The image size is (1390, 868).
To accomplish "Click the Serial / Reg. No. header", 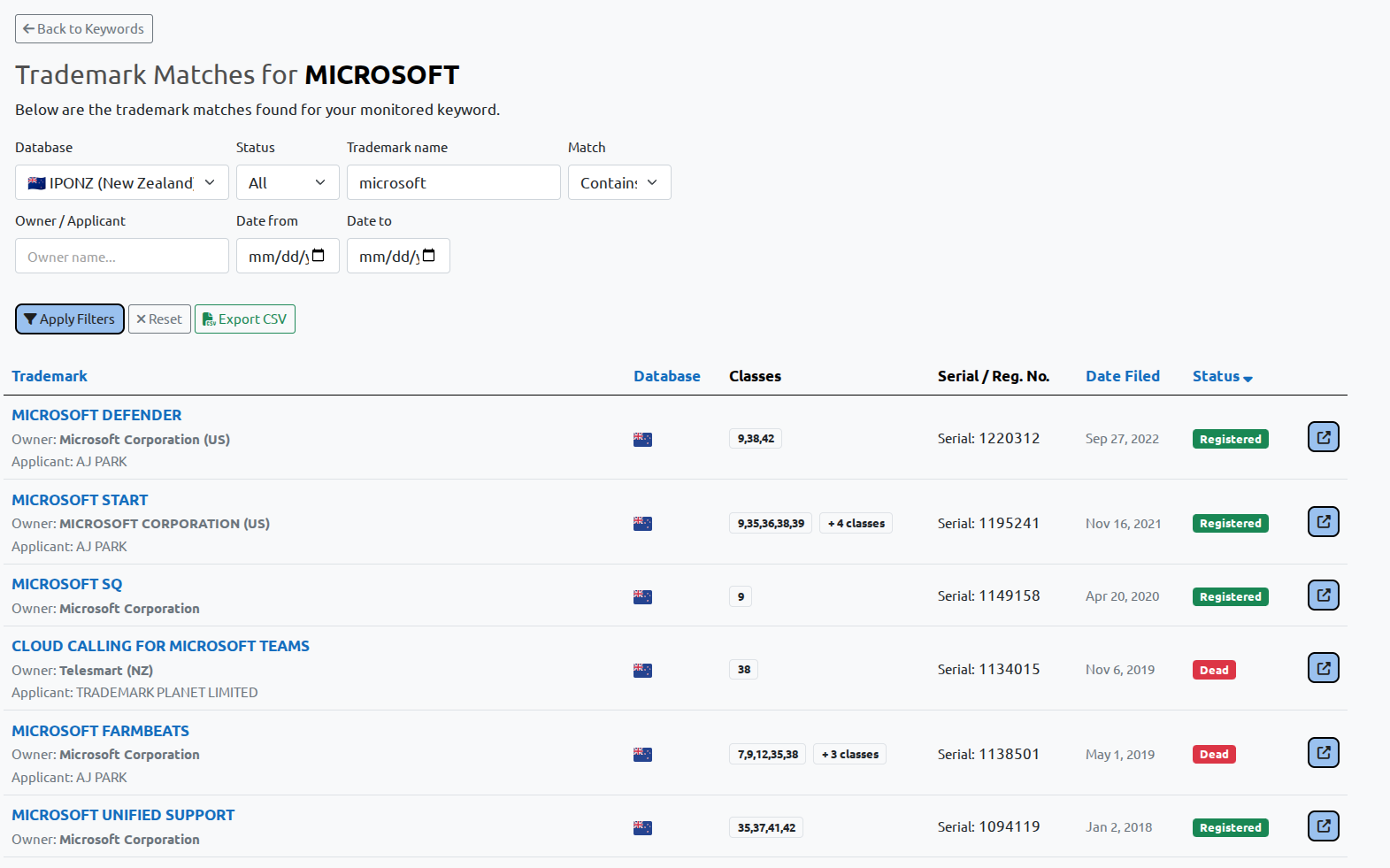I will [994, 376].
